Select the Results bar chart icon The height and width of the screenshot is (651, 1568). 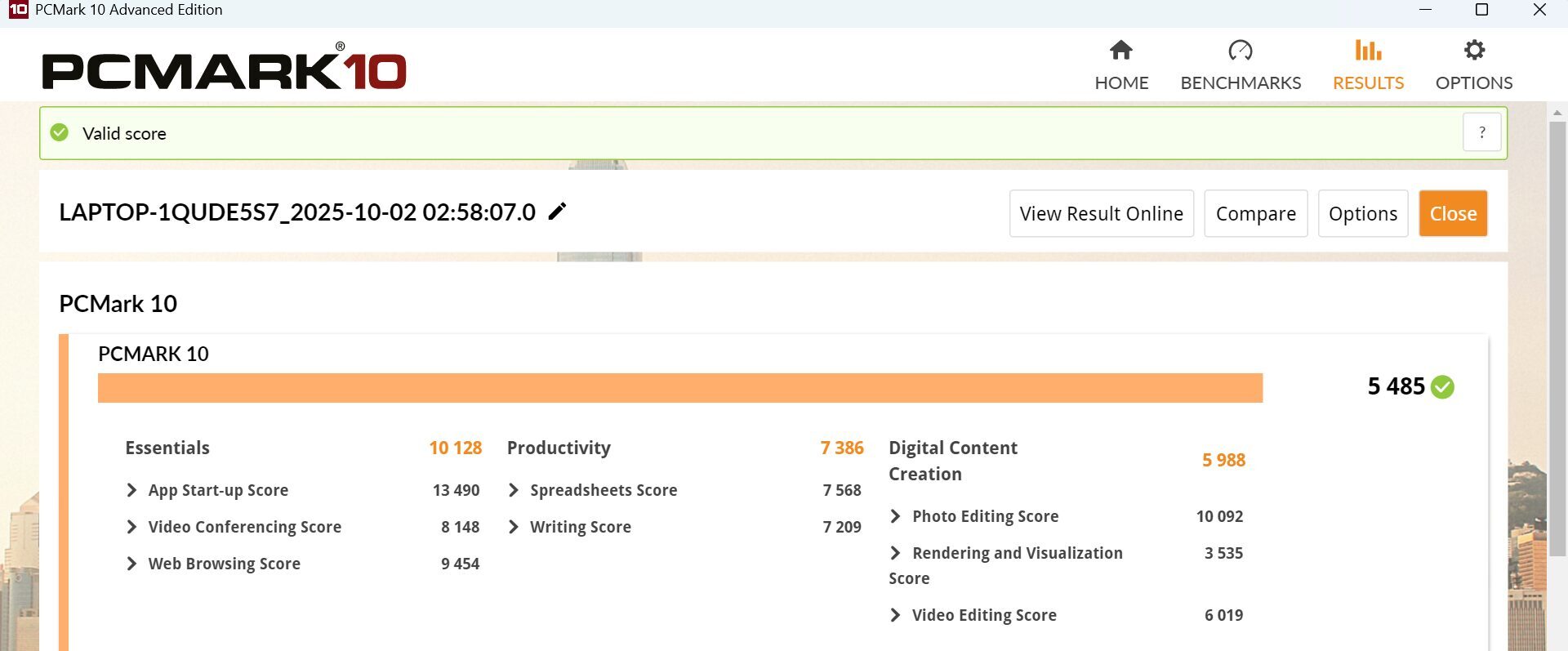[x=1368, y=51]
